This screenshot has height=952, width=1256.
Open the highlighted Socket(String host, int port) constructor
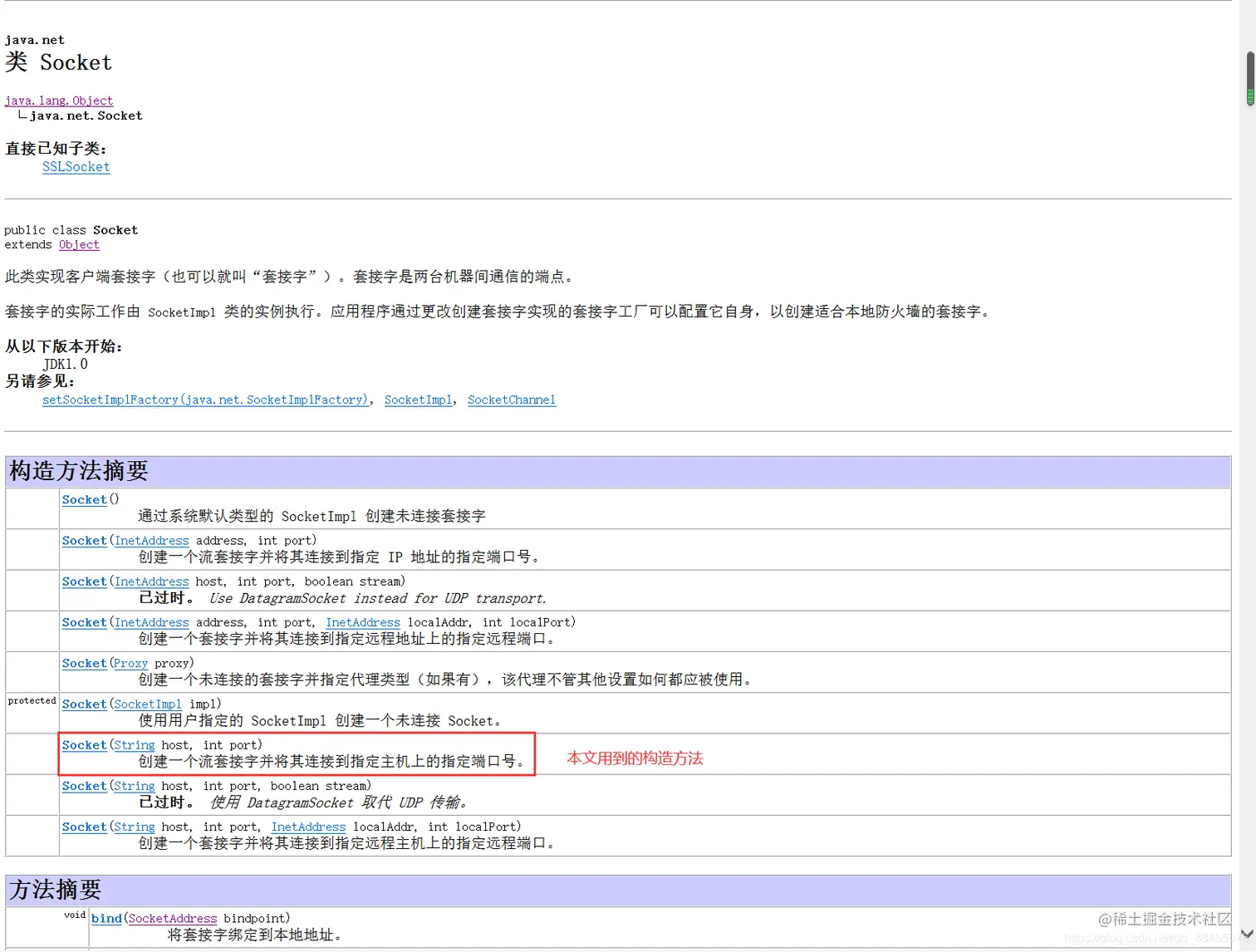pyautogui.click(x=83, y=744)
